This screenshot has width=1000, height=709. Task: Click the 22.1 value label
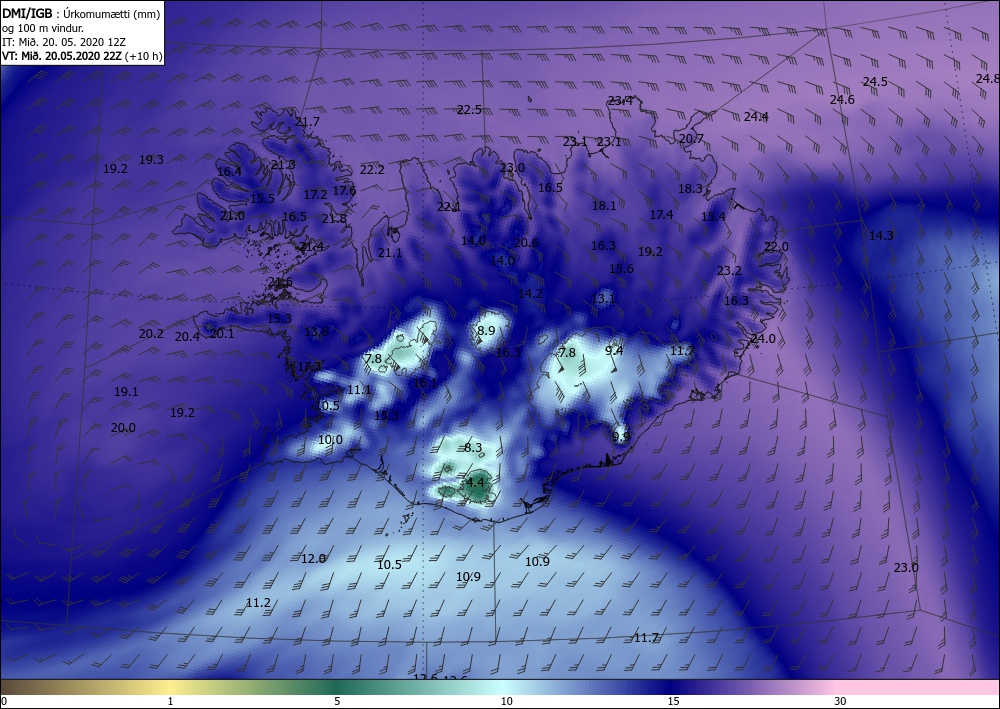tap(448, 207)
